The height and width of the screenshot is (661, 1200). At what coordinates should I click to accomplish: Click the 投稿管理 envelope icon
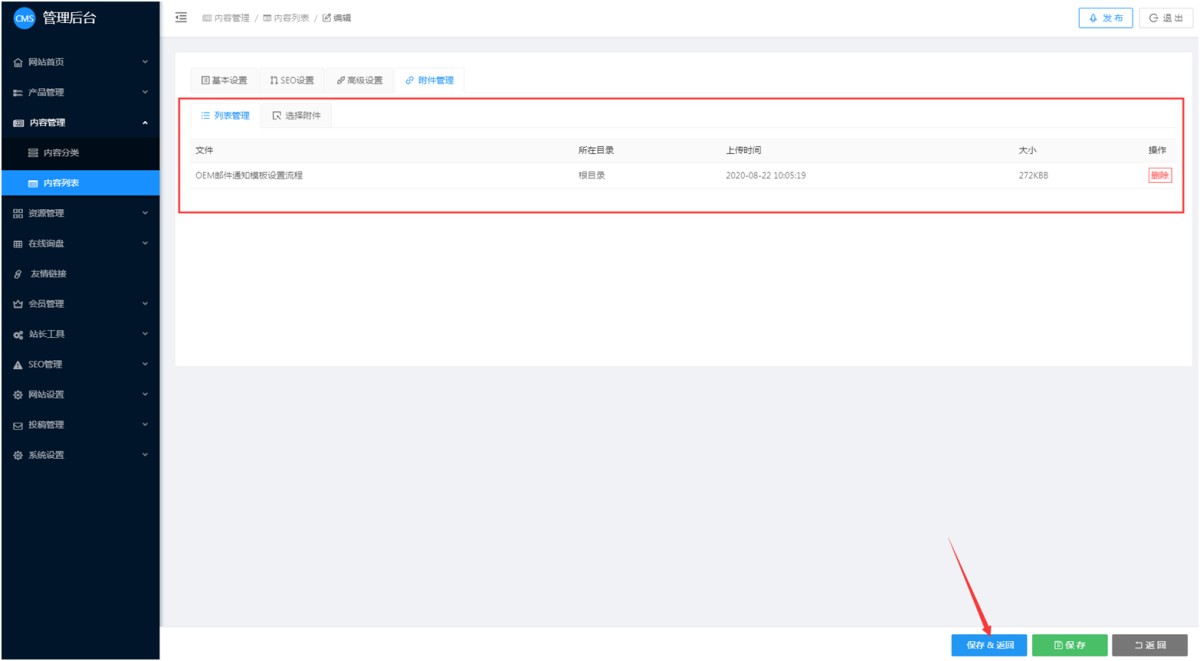pyautogui.click(x=18, y=425)
